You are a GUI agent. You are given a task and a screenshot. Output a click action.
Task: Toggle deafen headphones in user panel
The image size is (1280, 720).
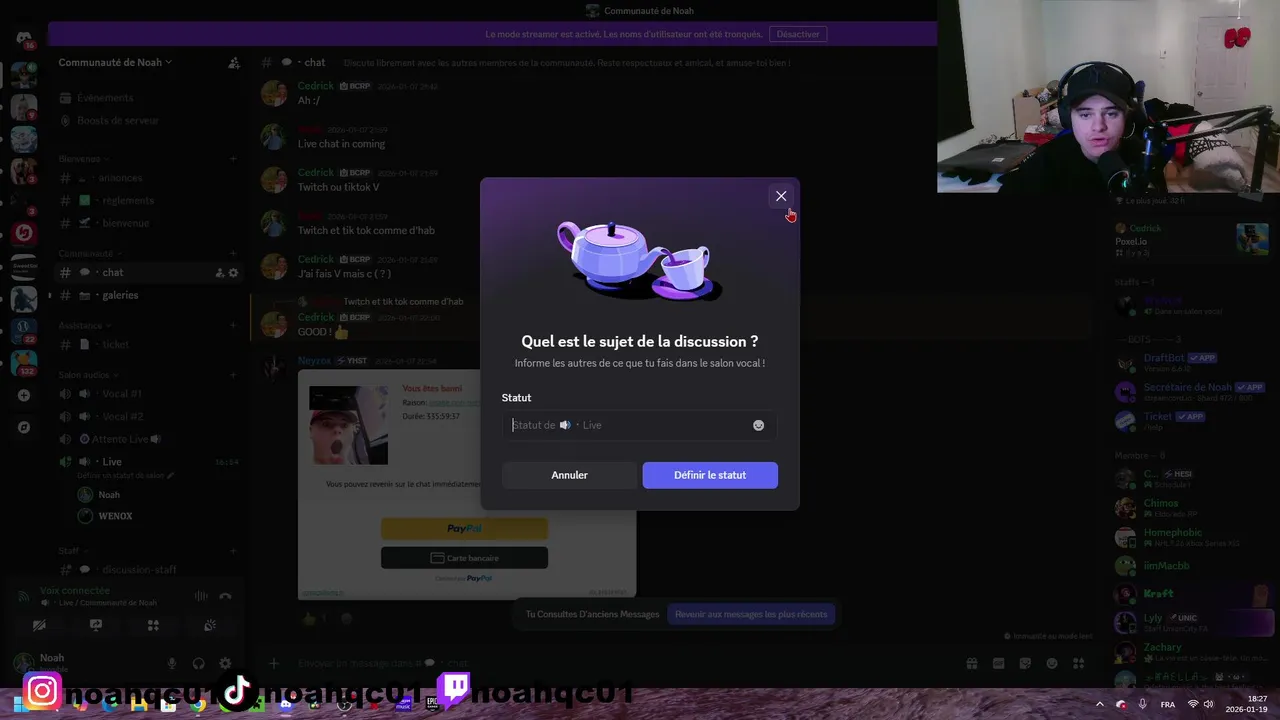(x=198, y=663)
